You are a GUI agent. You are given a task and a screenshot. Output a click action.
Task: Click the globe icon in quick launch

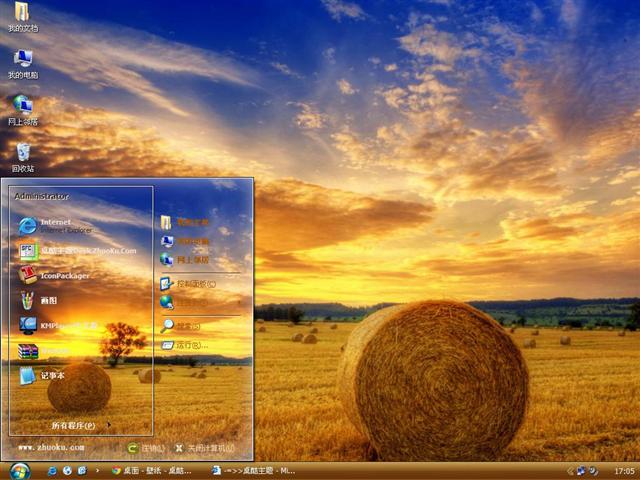click(x=67, y=471)
